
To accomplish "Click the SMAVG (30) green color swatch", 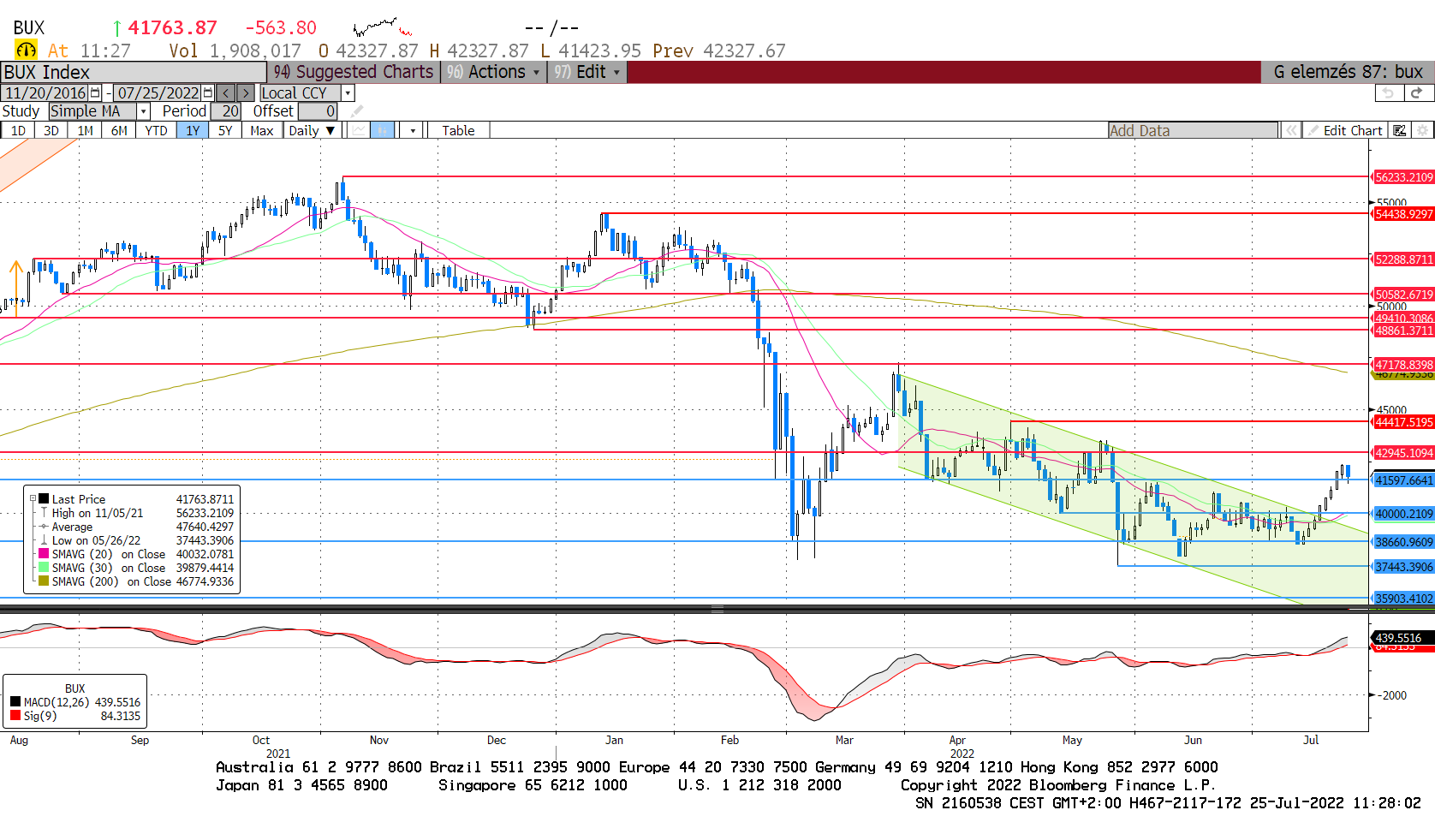I will [44, 568].
